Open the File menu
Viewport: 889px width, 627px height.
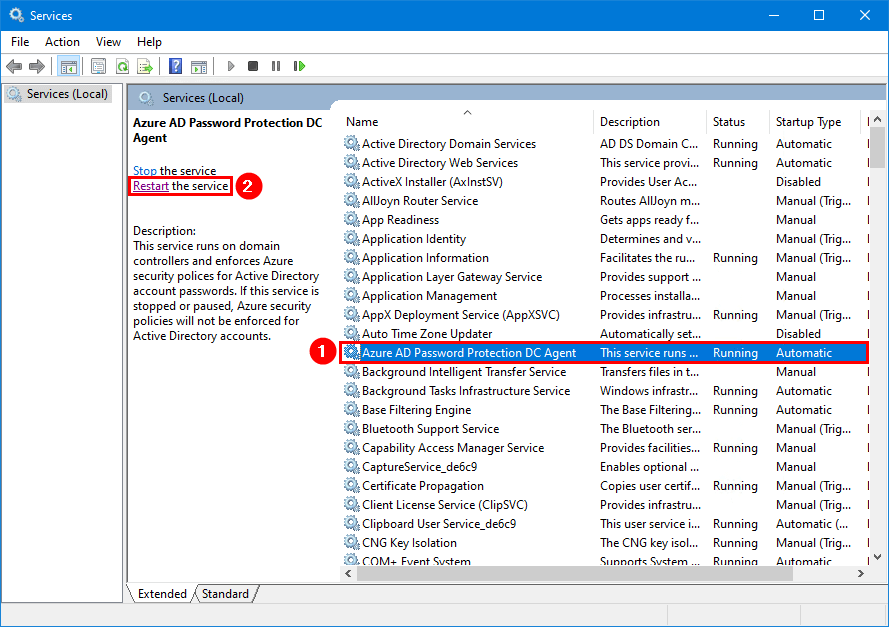point(20,42)
